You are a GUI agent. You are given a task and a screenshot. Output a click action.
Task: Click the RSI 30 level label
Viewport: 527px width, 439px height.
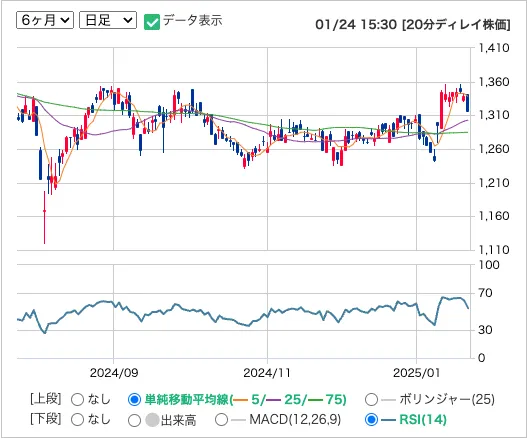pyautogui.click(x=485, y=330)
